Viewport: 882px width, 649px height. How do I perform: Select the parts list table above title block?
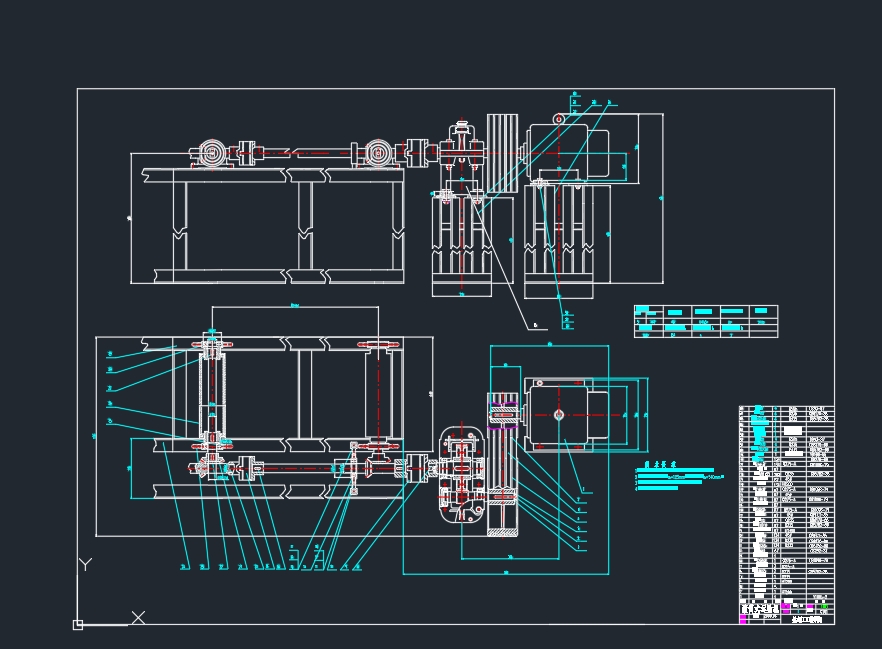[786, 504]
